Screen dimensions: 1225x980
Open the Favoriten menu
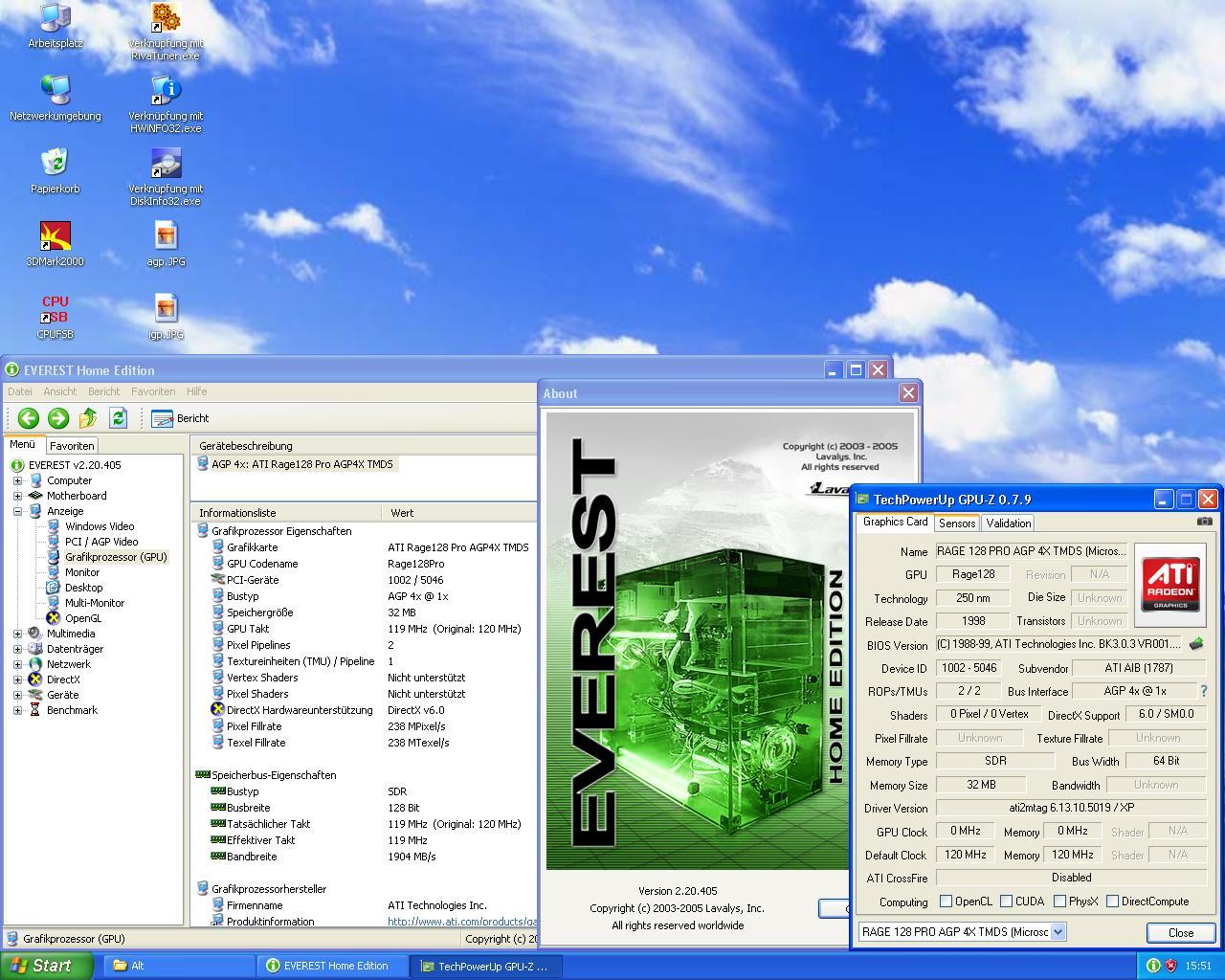(153, 391)
